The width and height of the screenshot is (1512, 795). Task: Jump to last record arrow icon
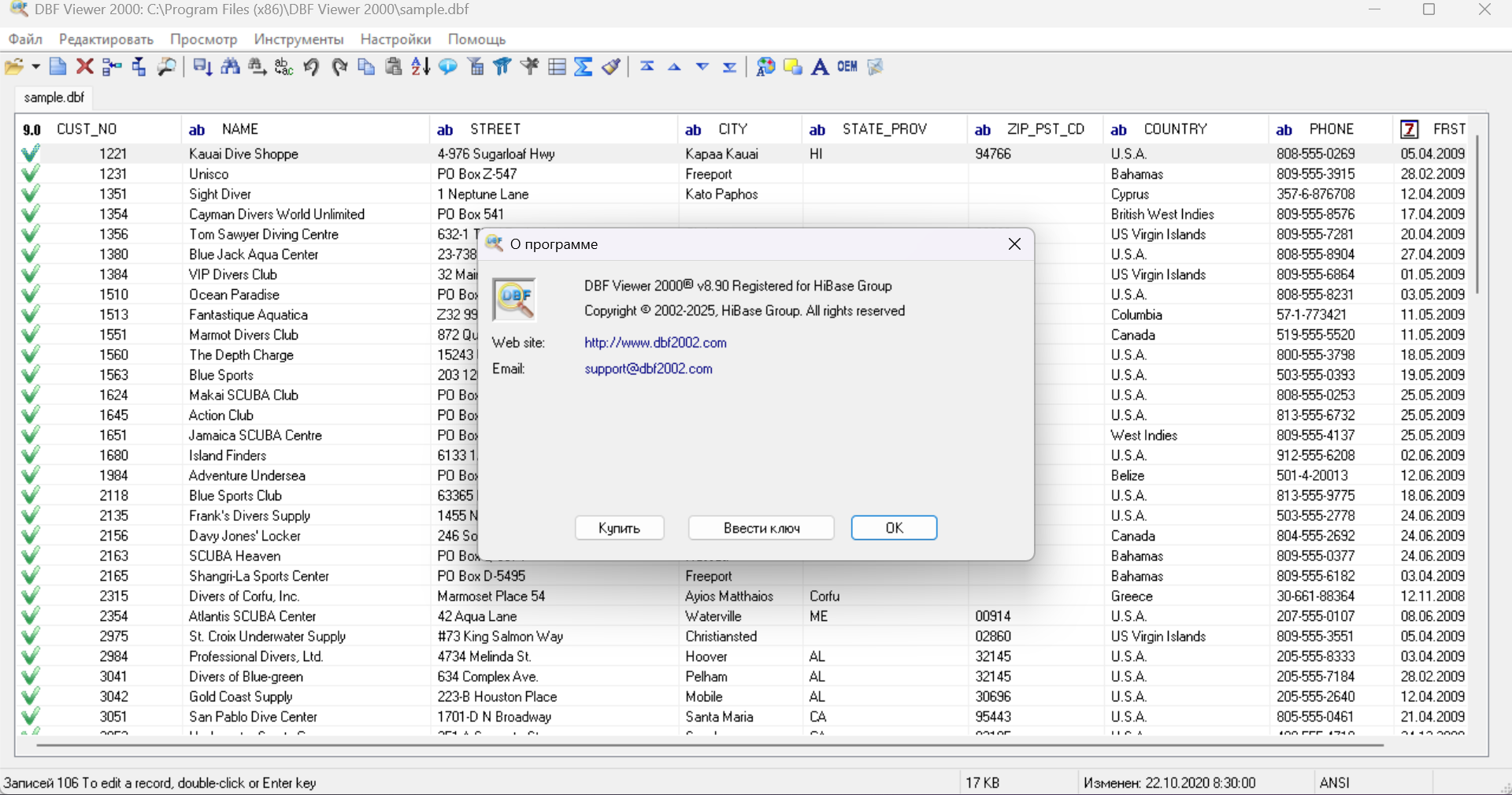[x=730, y=67]
